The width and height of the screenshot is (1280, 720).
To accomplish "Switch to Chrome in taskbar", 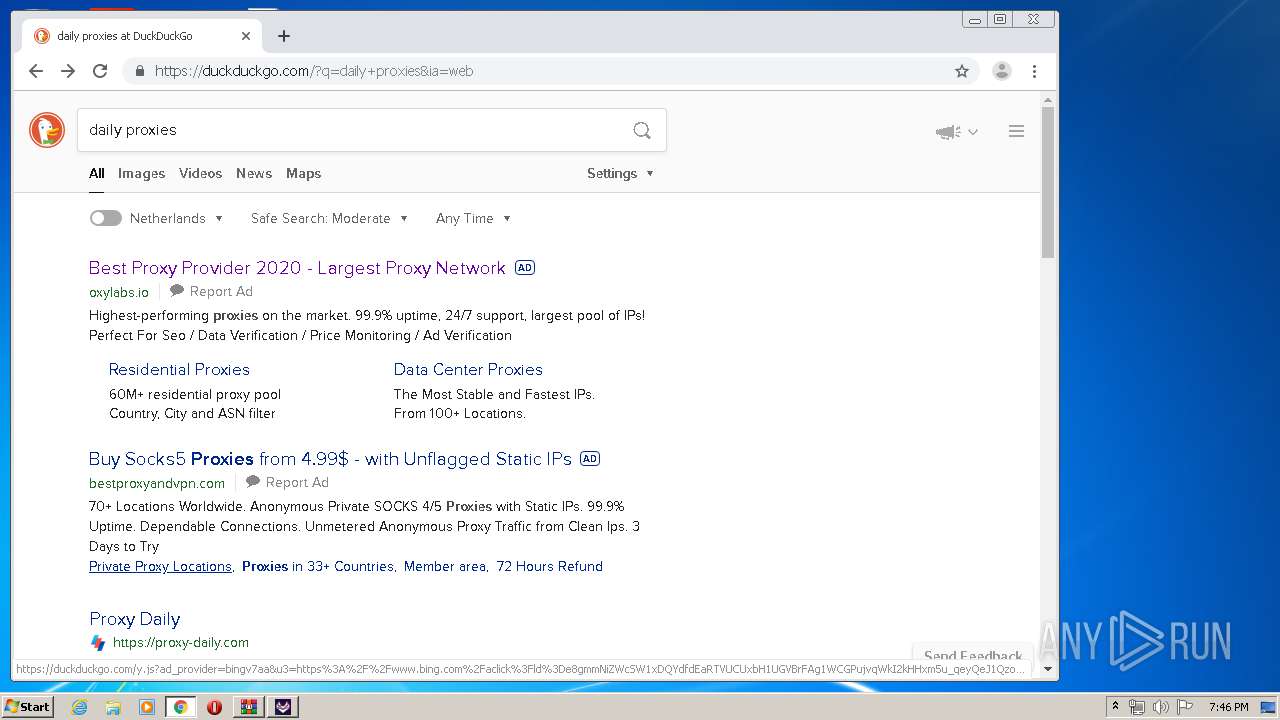I will (x=180, y=707).
